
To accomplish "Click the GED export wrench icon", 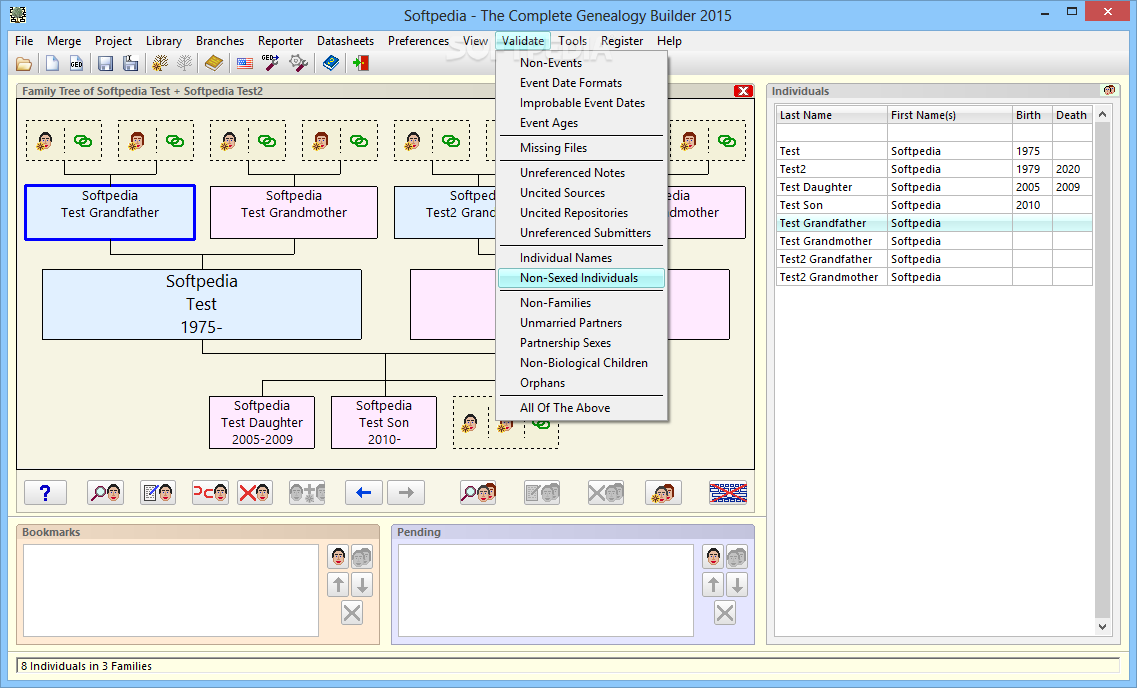I will coord(270,64).
